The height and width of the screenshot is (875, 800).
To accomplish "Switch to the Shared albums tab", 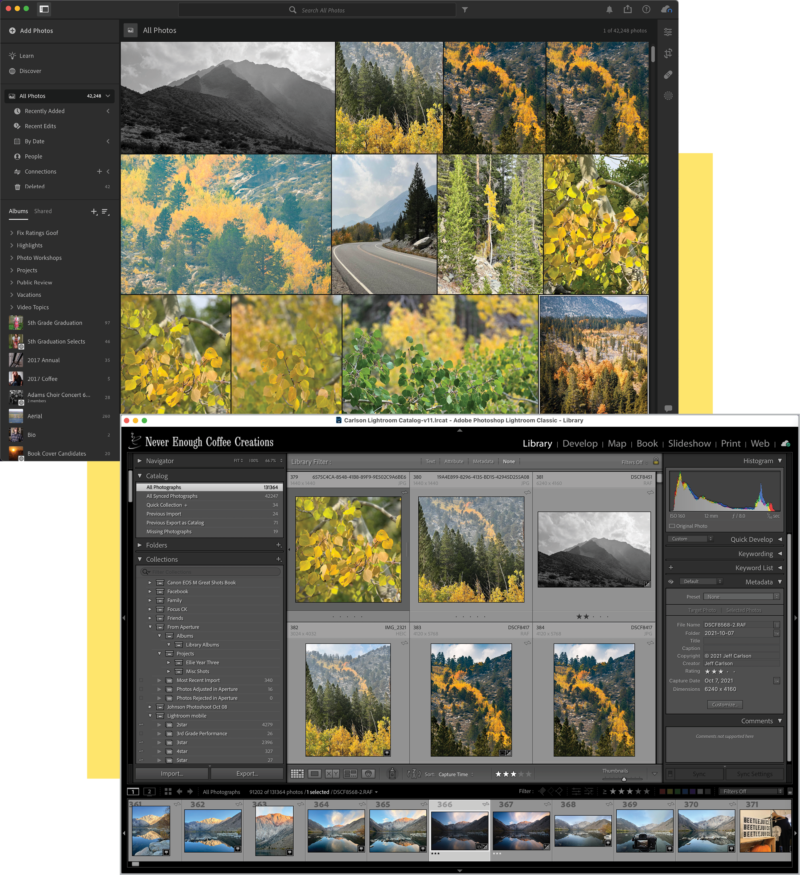I will point(43,211).
